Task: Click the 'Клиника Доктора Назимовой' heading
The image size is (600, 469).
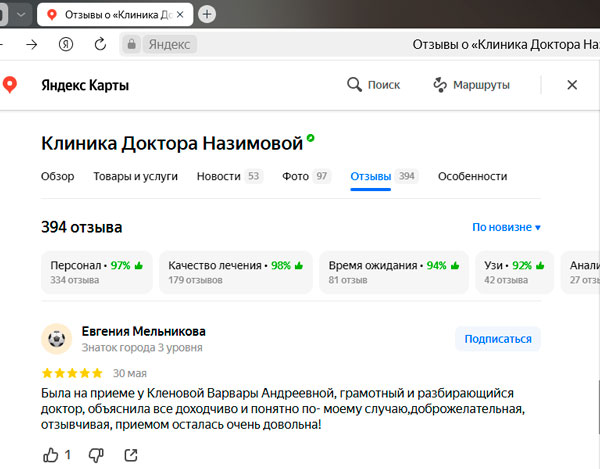Action: tap(172, 143)
